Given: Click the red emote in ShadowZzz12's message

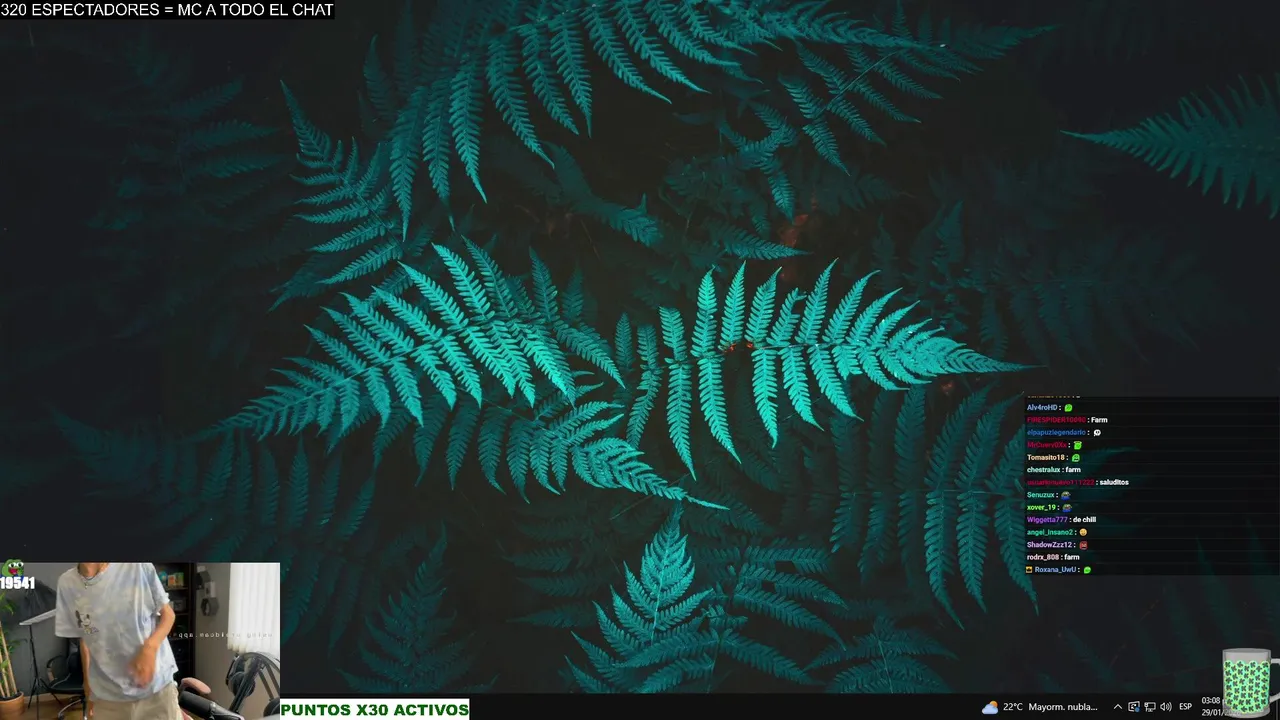Looking at the screenshot, I should (1083, 545).
